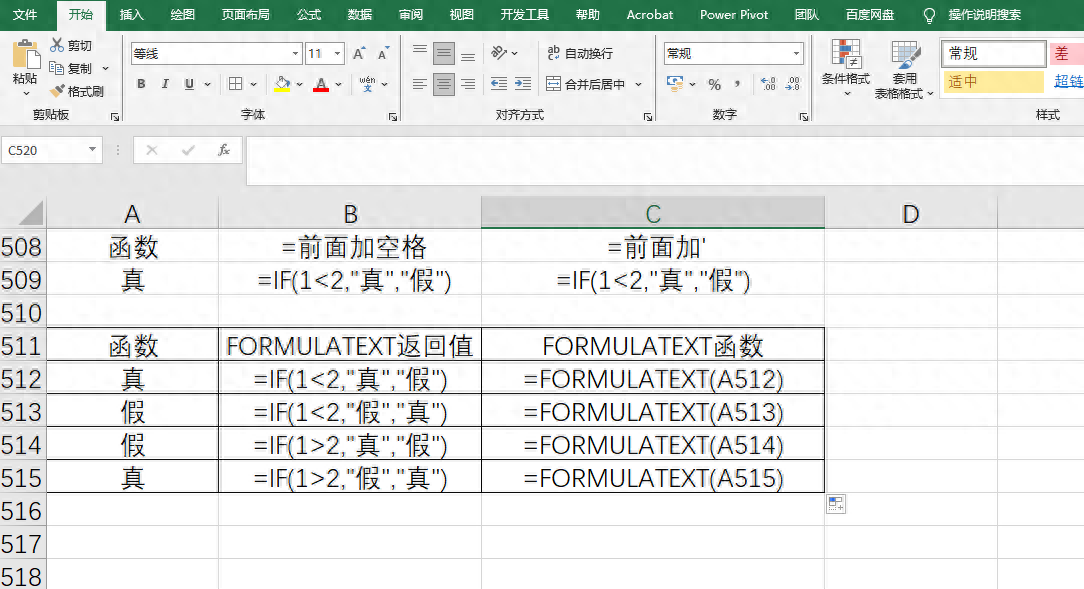This screenshot has width=1084, height=589.
Task: Click the Auto Fill Options icon below table
Action: [x=836, y=504]
